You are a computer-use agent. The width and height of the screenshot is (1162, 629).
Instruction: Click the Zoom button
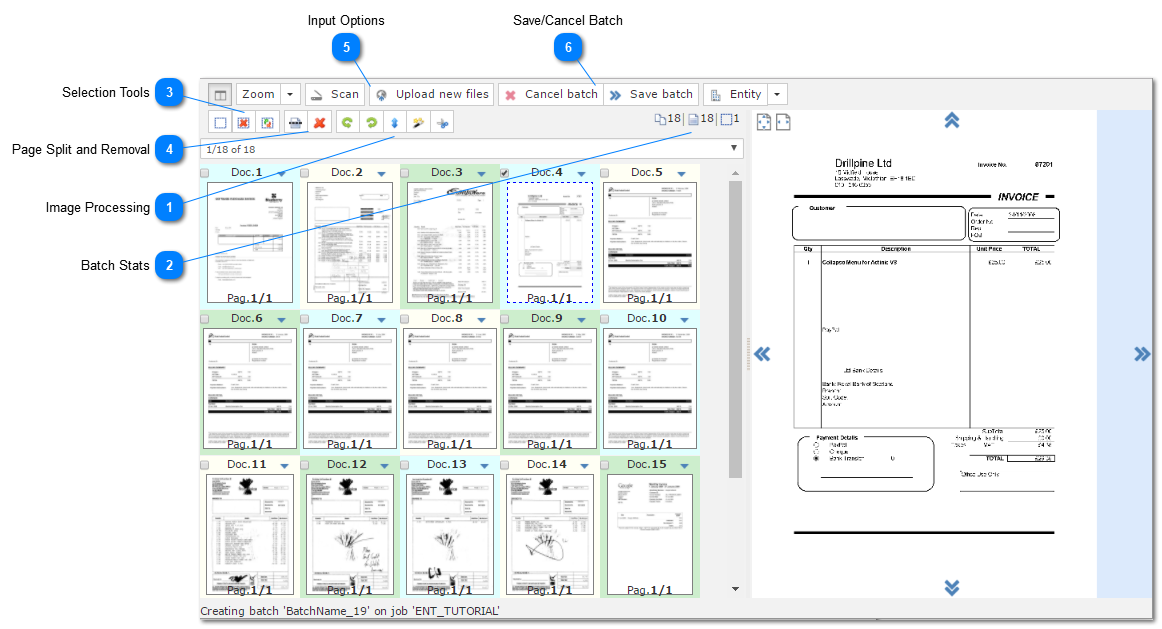(x=258, y=94)
